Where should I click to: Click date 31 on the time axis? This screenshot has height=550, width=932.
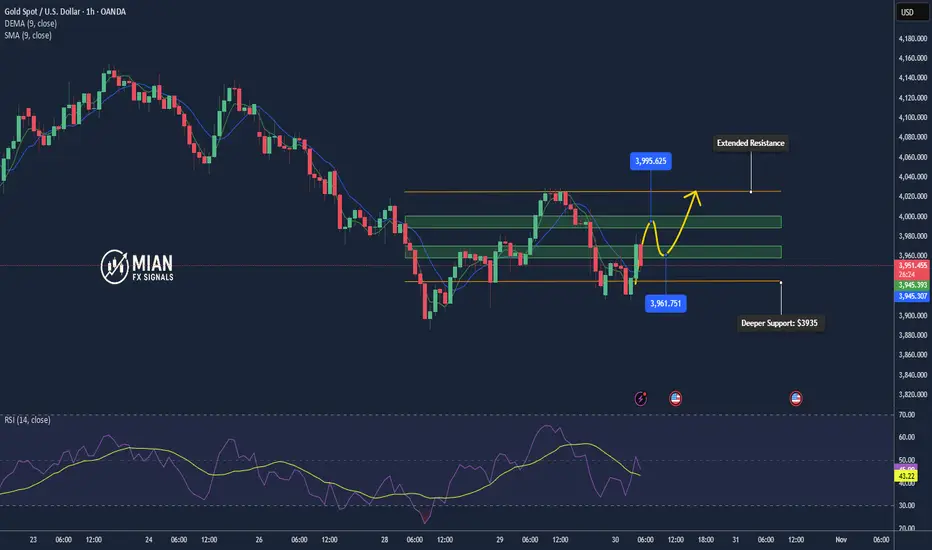pyautogui.click(x=735, y=540)
